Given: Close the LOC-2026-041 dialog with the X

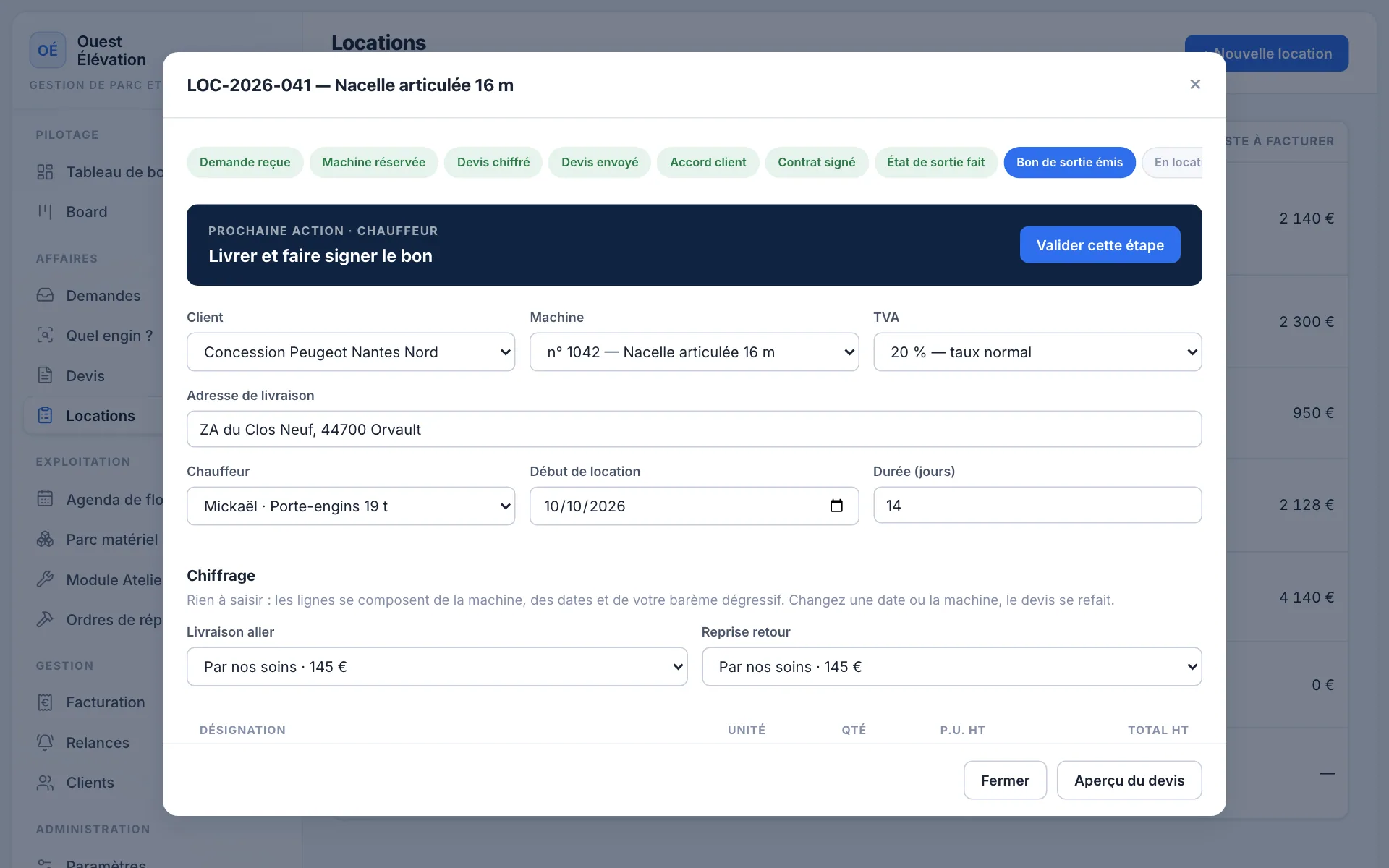Looking at the screenshot, I should pyautogui.click(x=1195, y=85).
